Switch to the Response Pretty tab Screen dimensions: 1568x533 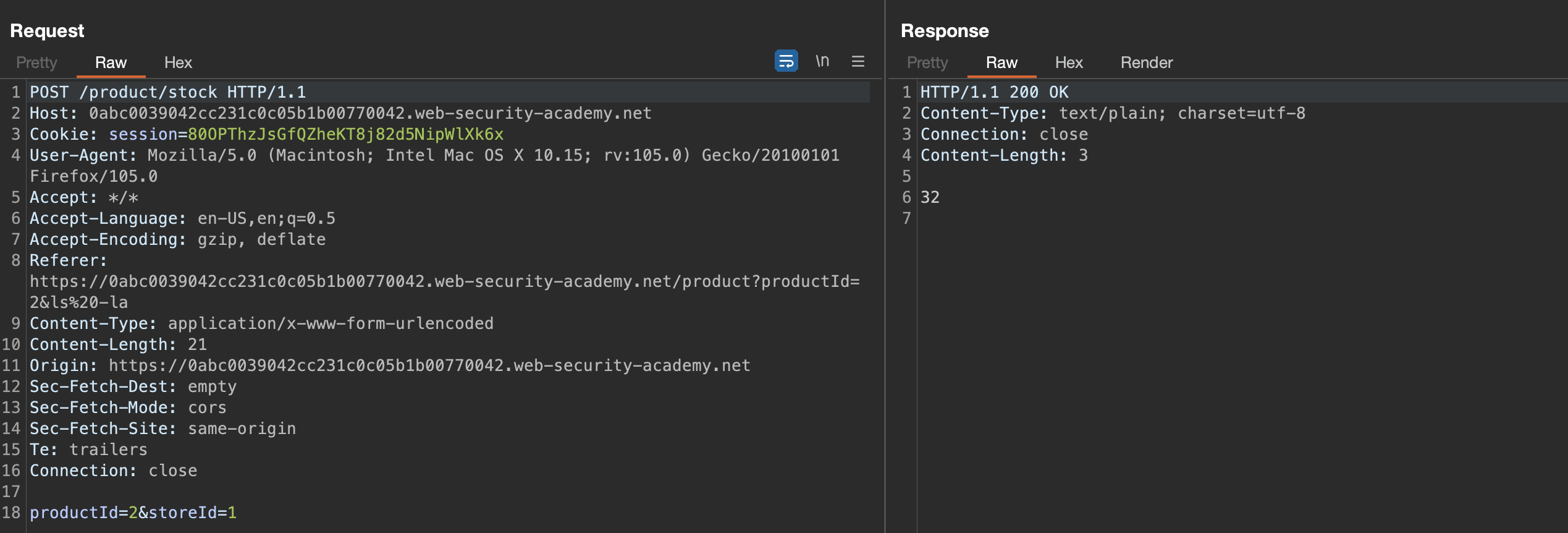point(927,62)
